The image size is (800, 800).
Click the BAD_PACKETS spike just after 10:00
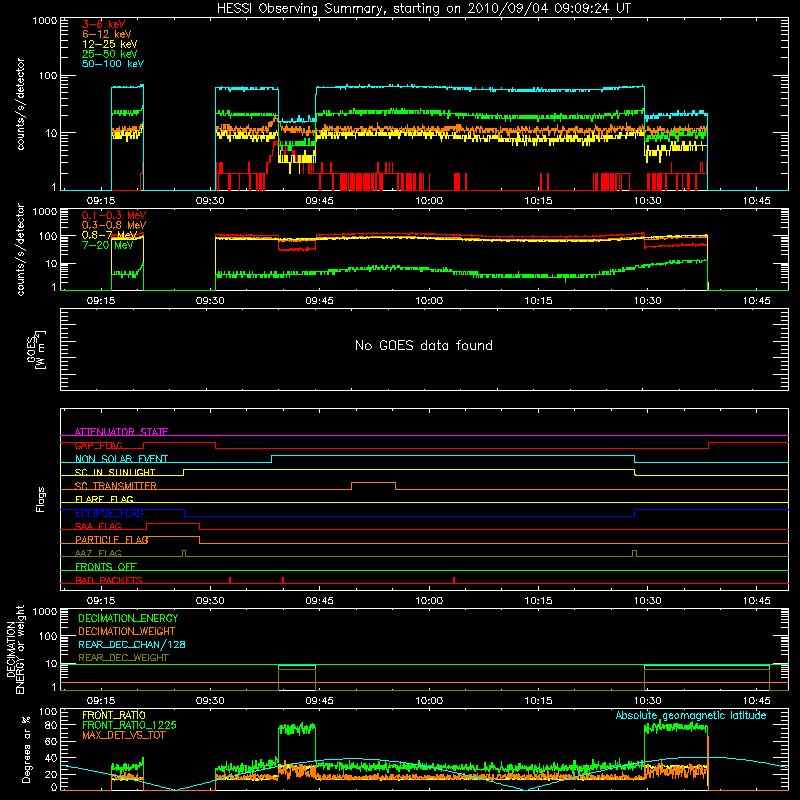(x=454, y=580)
